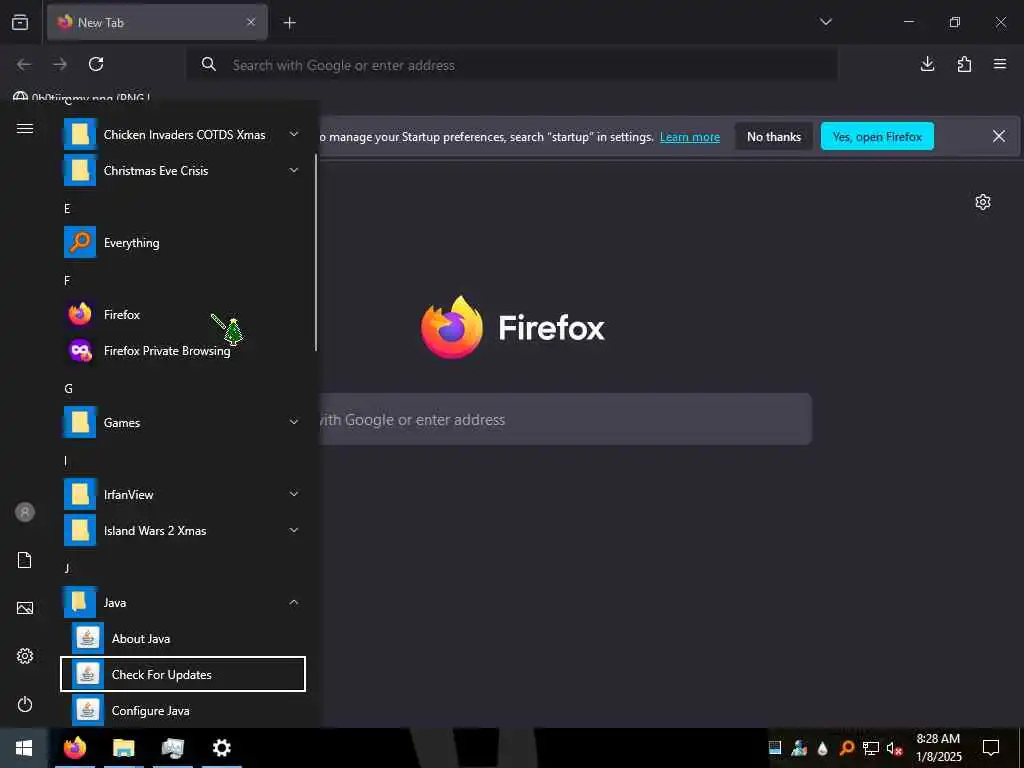The height and width of the screenshot is (768, 1024).
Task: Open a new tab with plus button
Action: [289, 23]
